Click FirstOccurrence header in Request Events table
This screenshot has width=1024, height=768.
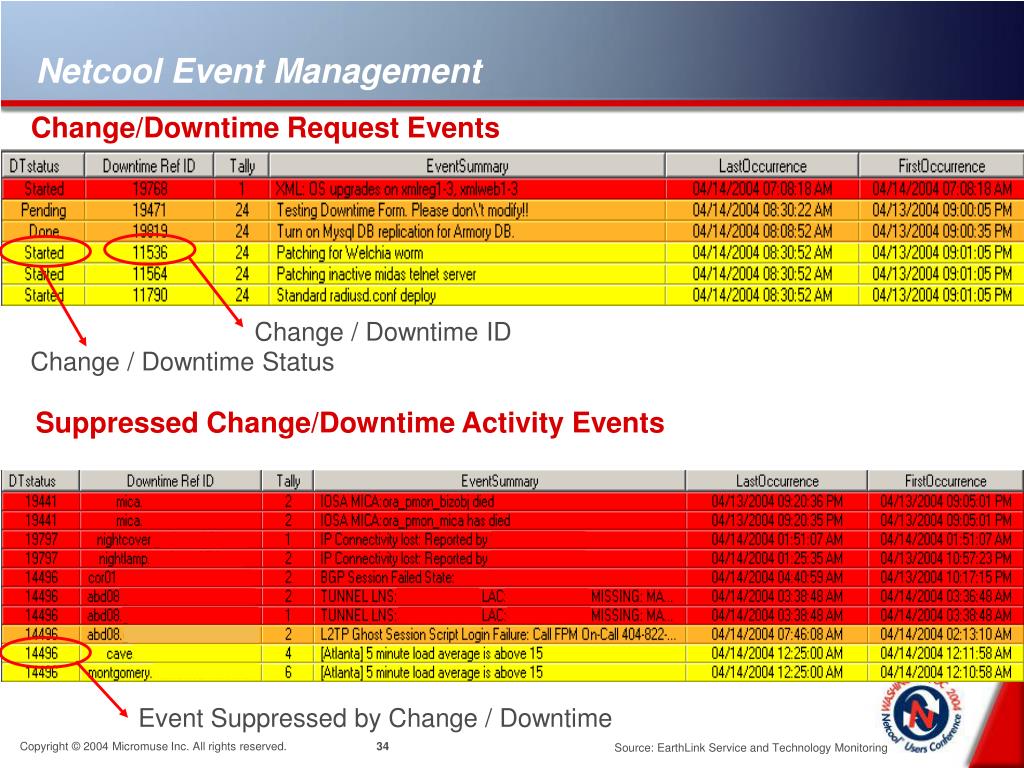coord(942,166)
